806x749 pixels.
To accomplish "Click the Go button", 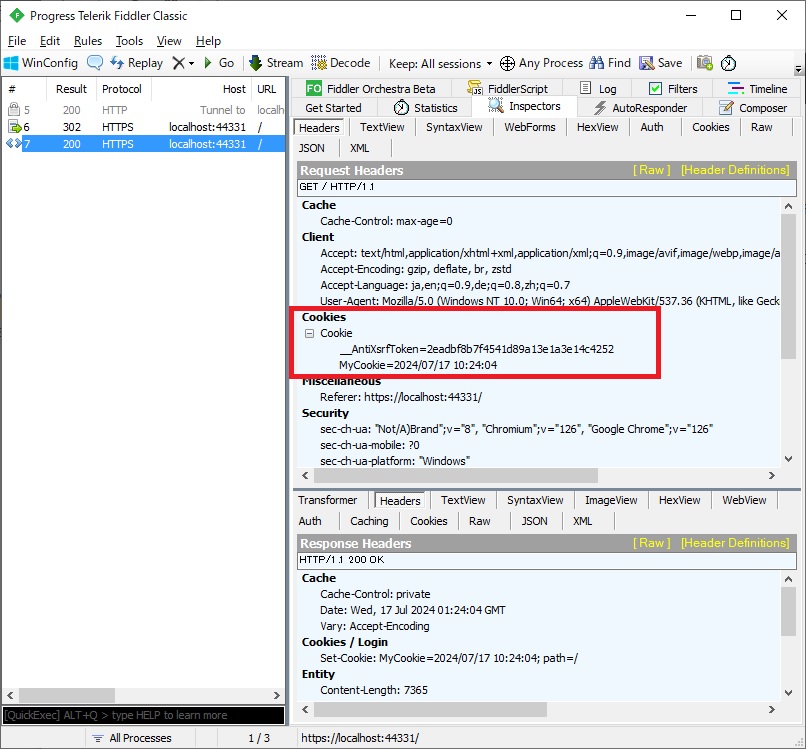I will [x=219, y=63].
